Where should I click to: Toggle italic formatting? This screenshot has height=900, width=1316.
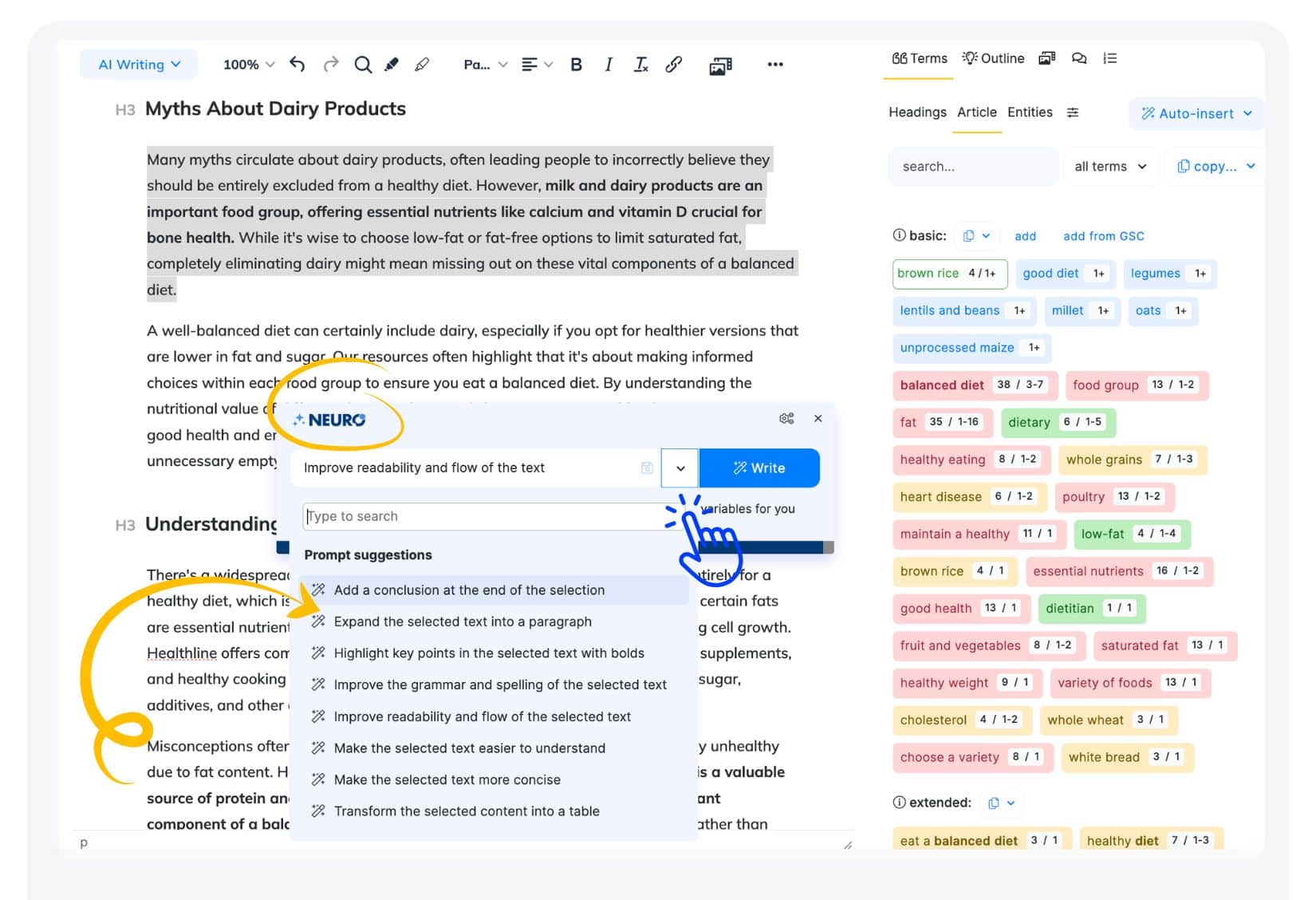tap(608, 65)
